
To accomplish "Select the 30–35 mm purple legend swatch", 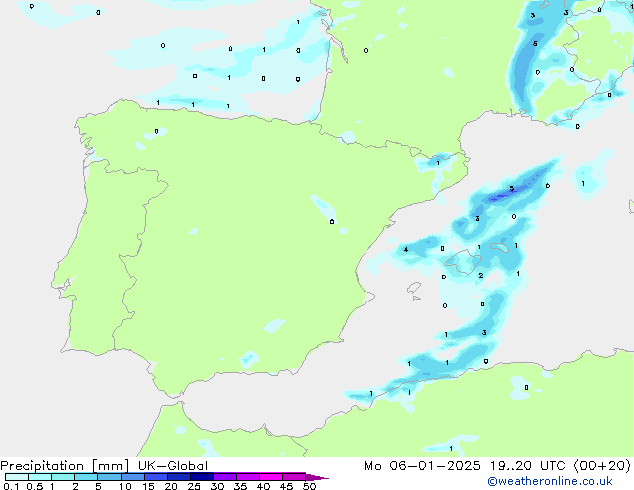I will click(x=225, y=477).
